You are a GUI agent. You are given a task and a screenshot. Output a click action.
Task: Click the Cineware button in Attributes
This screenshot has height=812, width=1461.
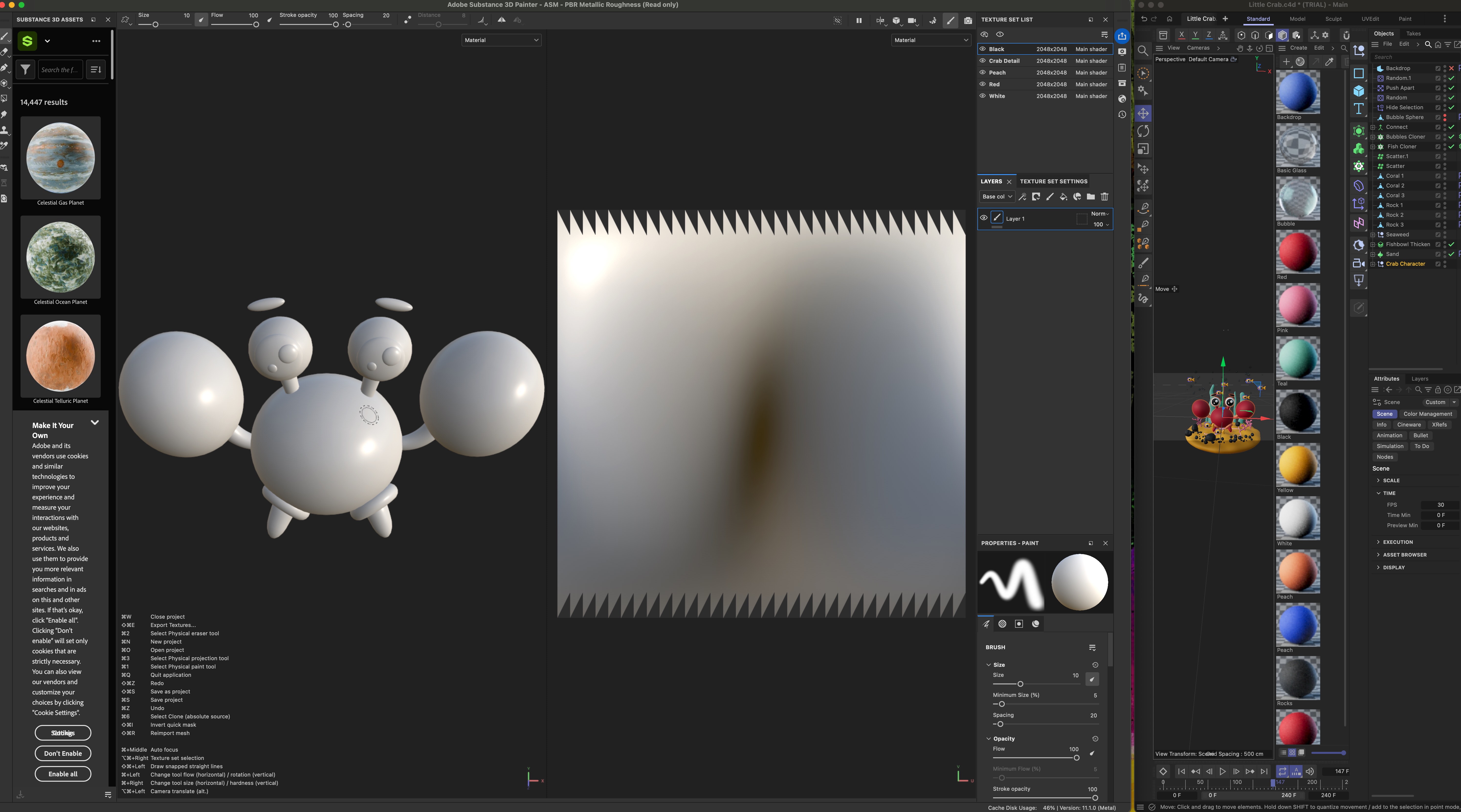[x=1409, y=425]
